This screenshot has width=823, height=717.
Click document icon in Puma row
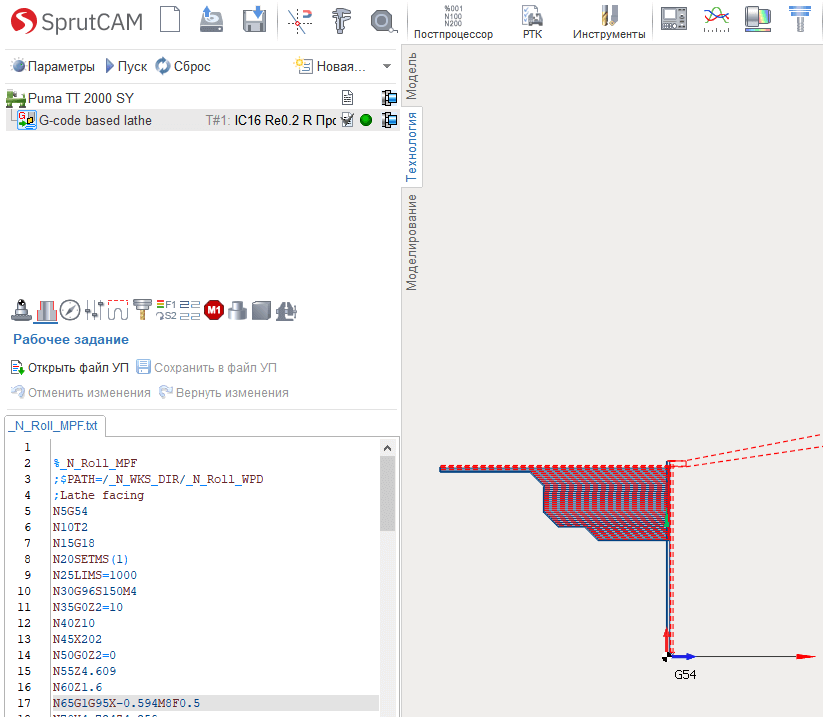pyautogui.click(x=347, y=98)
